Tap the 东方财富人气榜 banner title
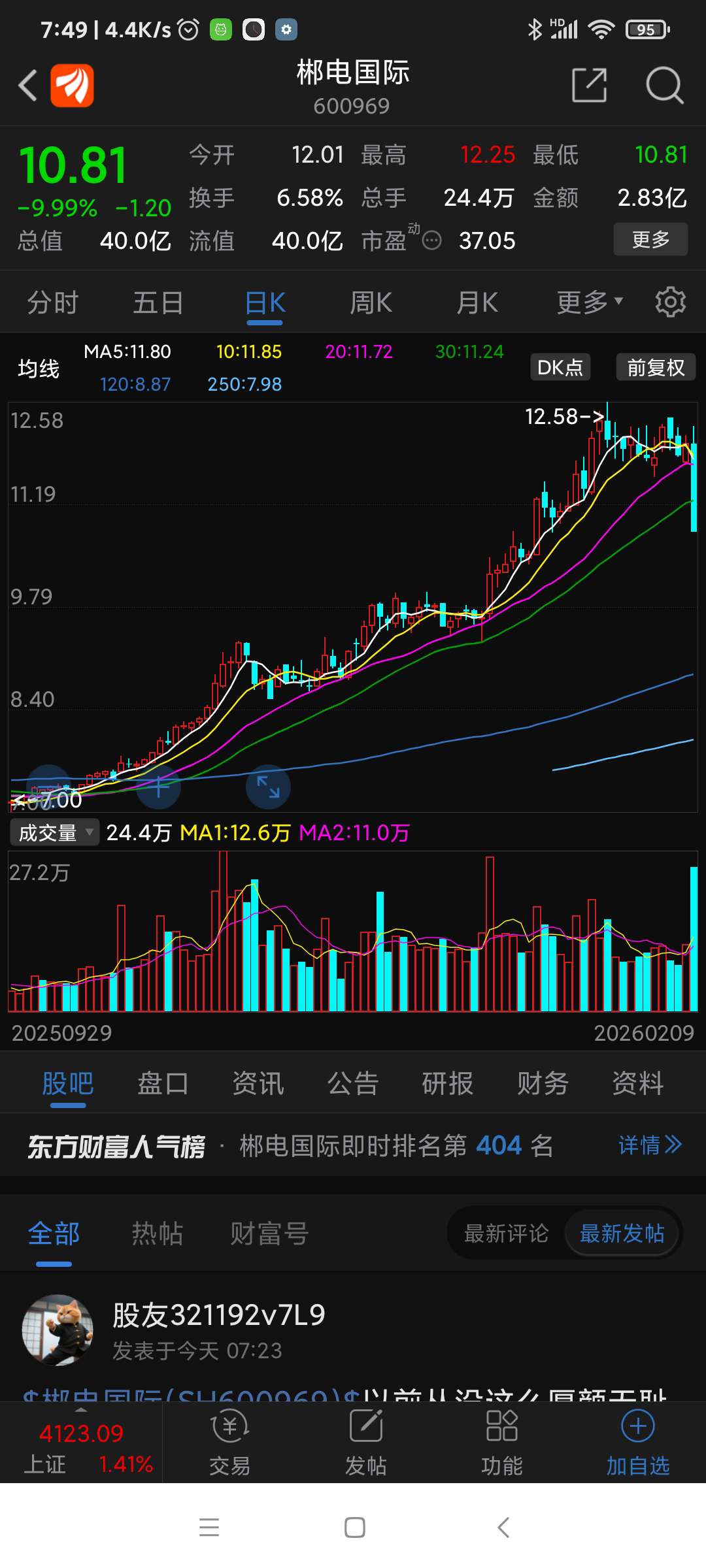The width and height of the screenshot is (706, 1568). point(116,1146)
